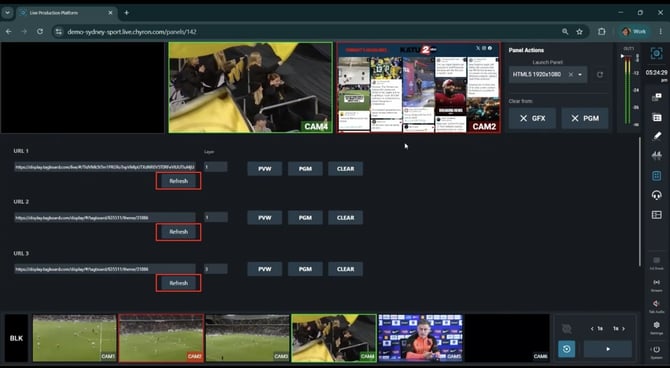Send URL 2 to PVW
The height and width of the screenshot is (368, 670).
265,218
